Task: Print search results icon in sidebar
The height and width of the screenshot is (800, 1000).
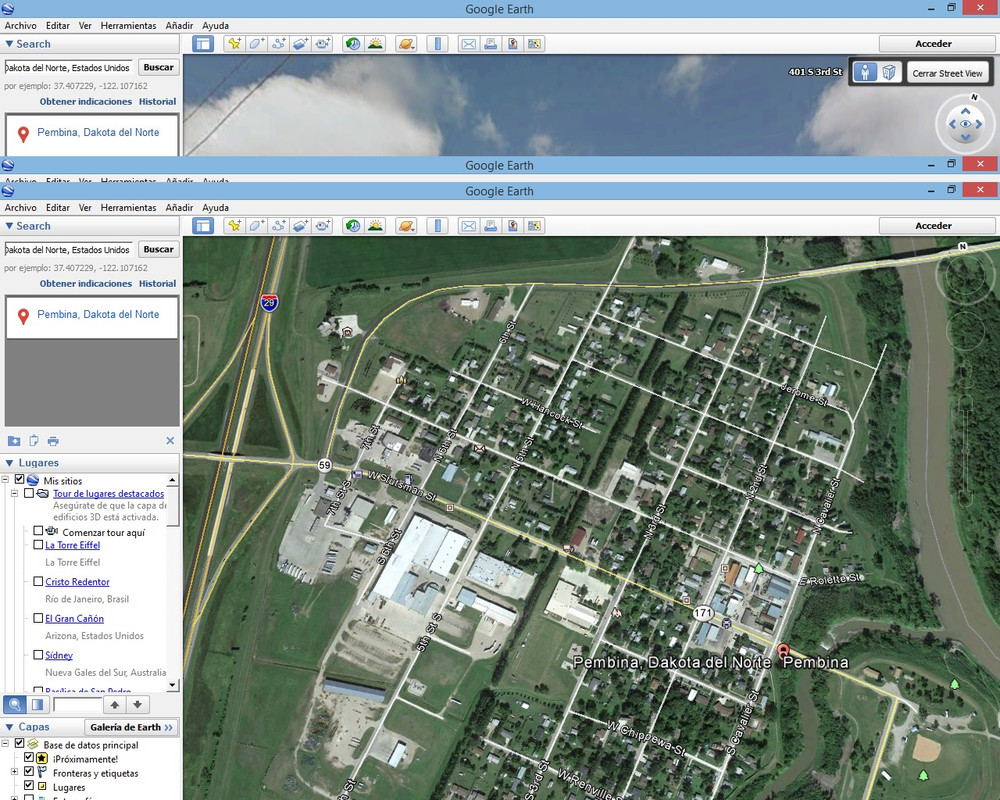Action: point(53,441)
